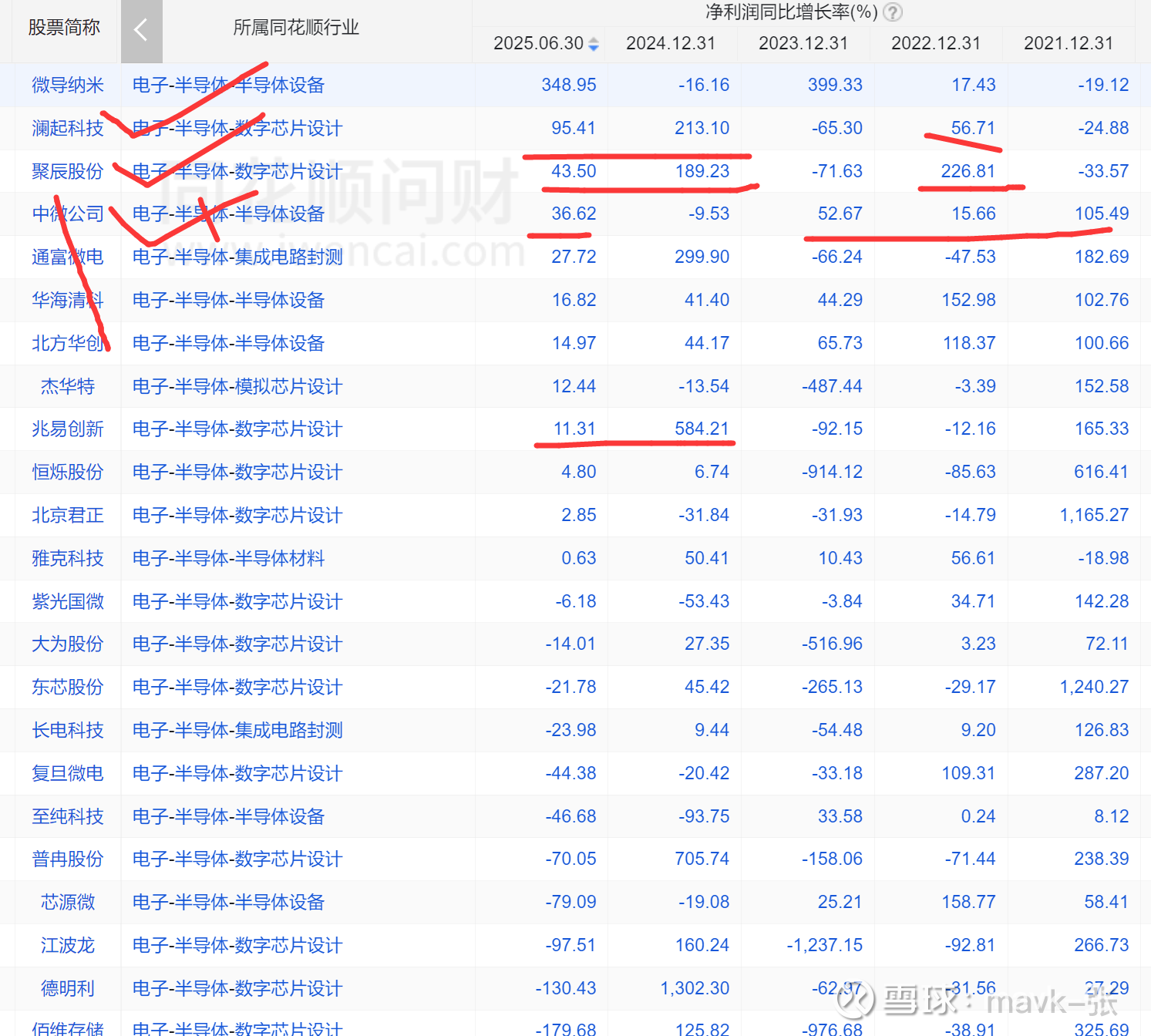Click the 1,240.27 value for 东芯股份
Screen dimensions: 1151x1036
click(x=1095, y=687)
